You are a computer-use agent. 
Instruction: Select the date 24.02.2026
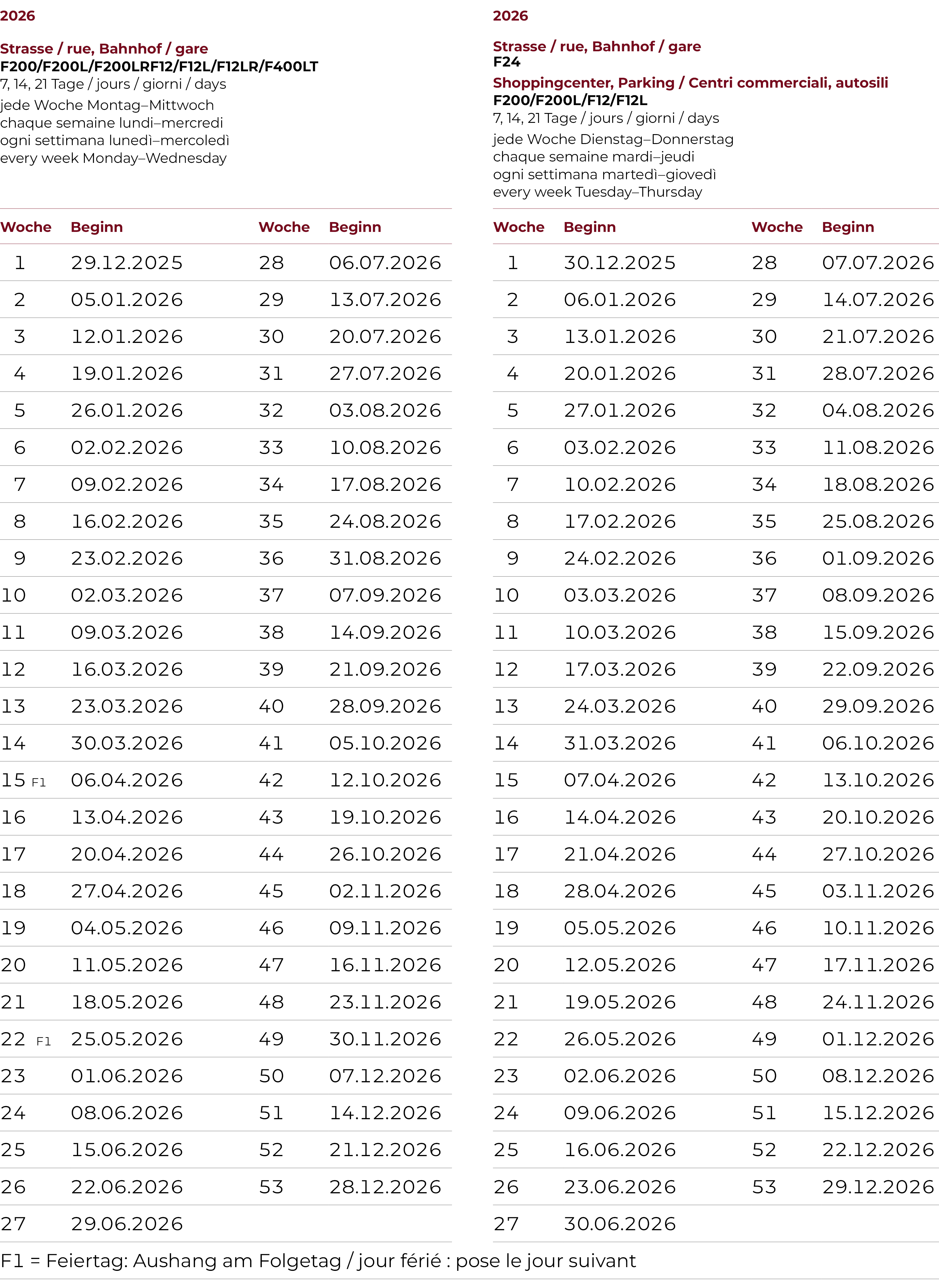pyautogui.click(x=620, y=558)
